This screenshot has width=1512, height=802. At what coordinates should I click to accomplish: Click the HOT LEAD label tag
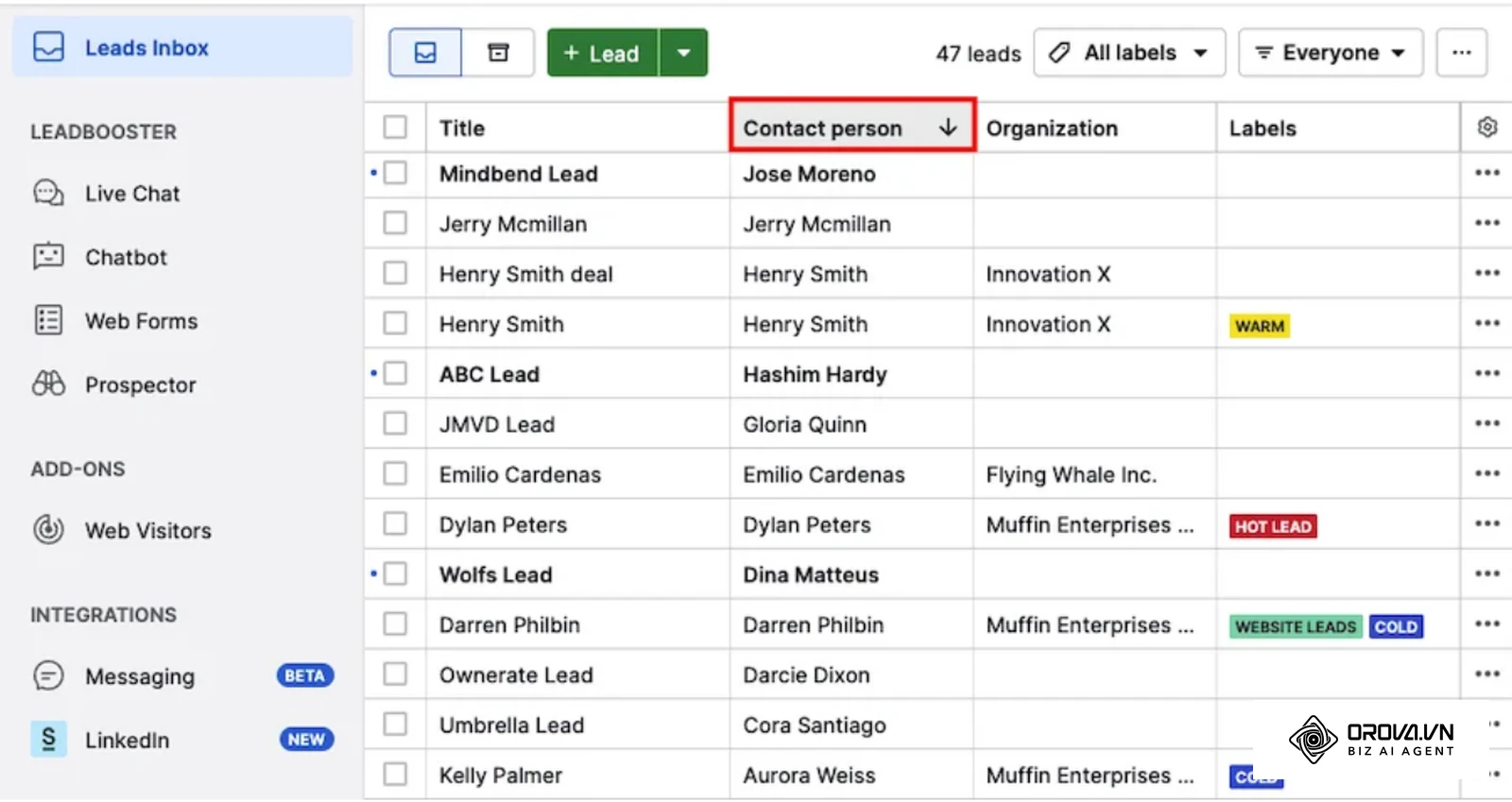1273,526
